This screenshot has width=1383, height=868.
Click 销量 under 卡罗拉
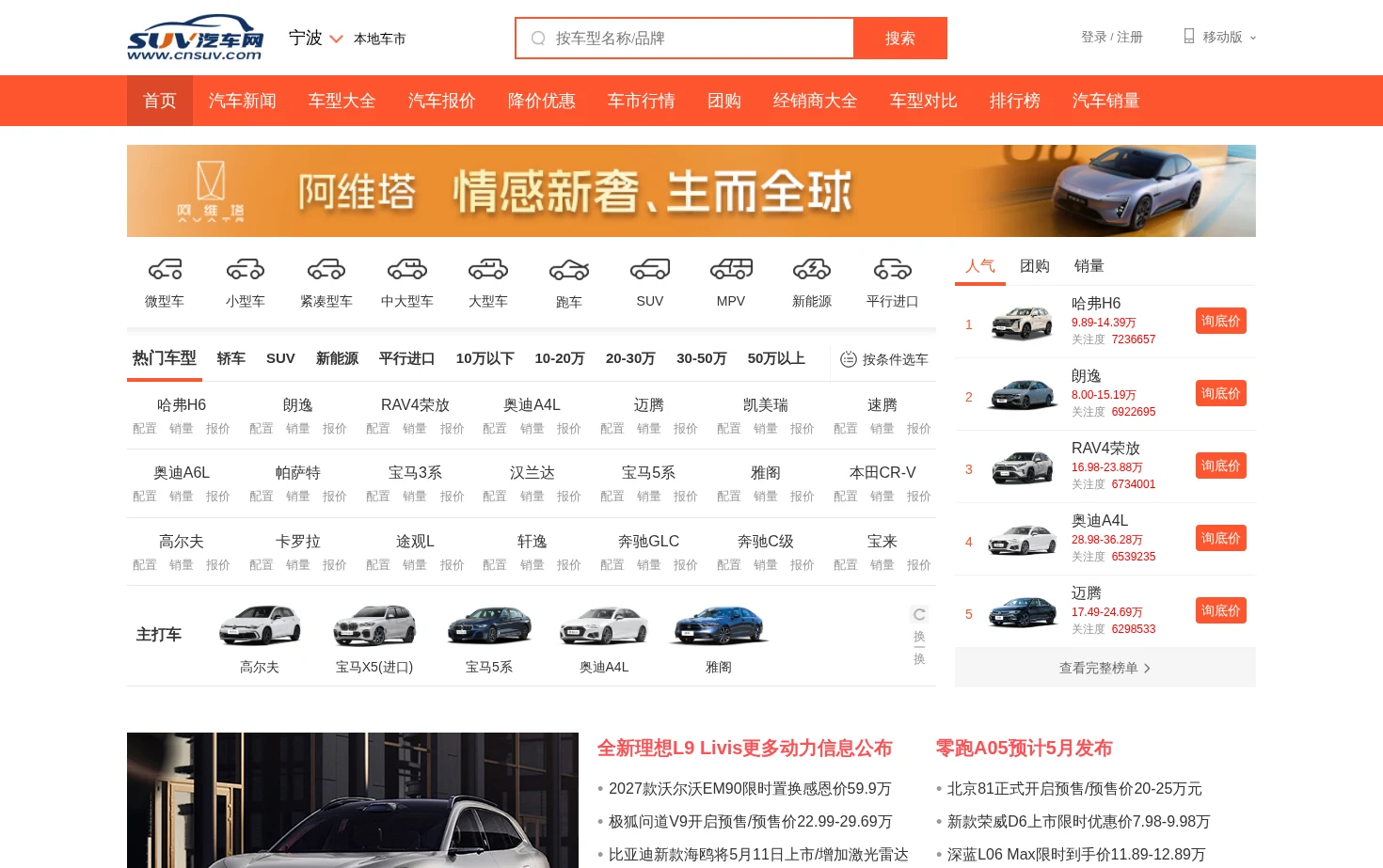click(x=298, y=564)
